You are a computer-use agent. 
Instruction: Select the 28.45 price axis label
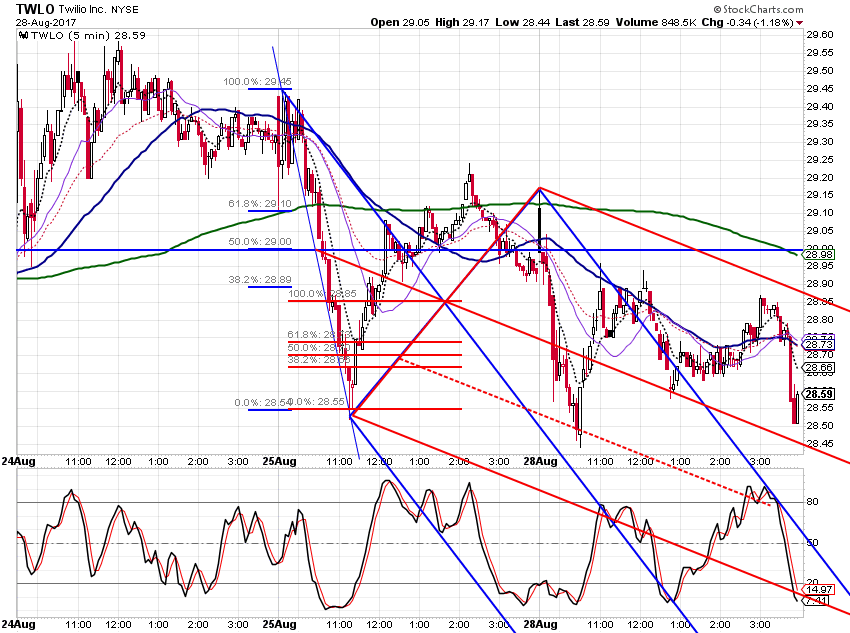pos(820,444)
